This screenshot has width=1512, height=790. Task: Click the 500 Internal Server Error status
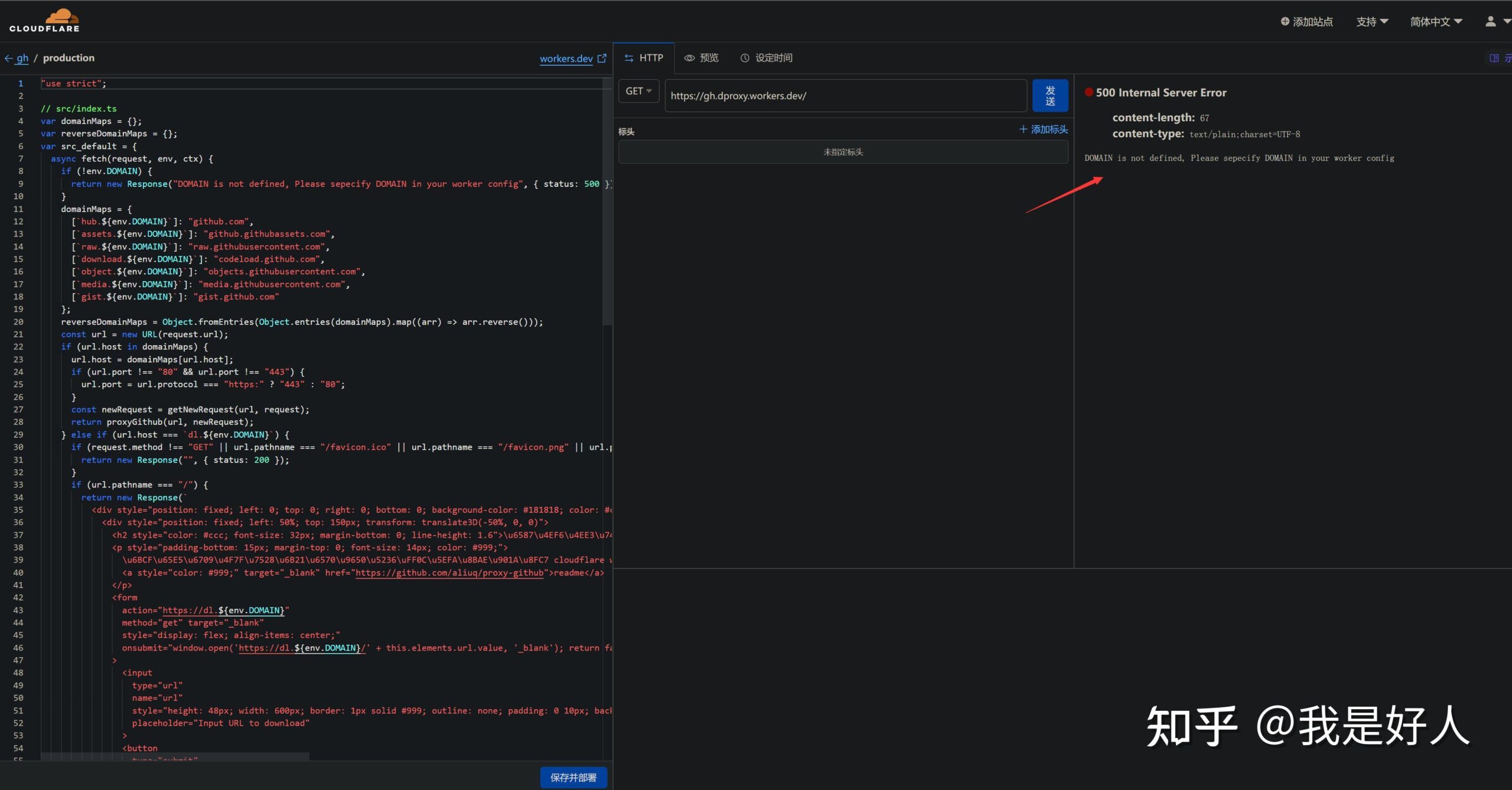(x=1161, y=93)
